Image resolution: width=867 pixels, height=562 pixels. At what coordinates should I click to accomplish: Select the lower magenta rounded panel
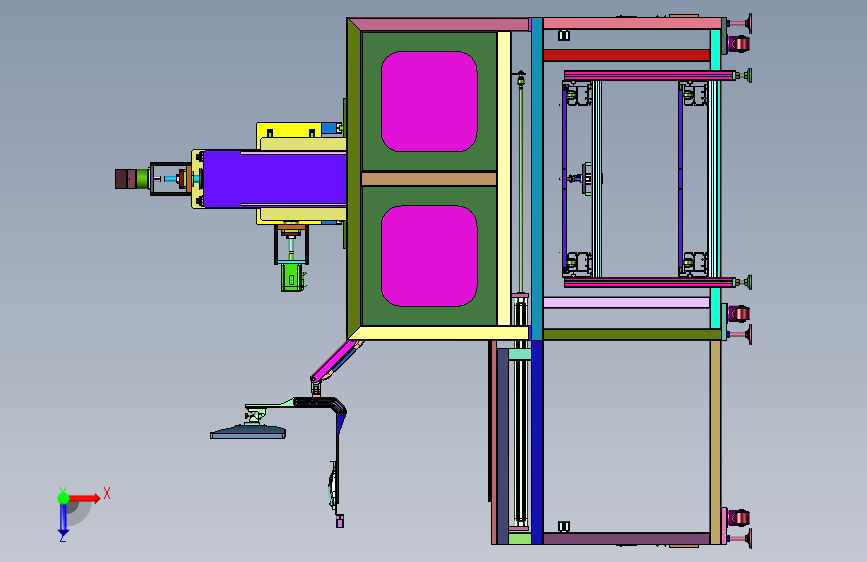[429, 256]
